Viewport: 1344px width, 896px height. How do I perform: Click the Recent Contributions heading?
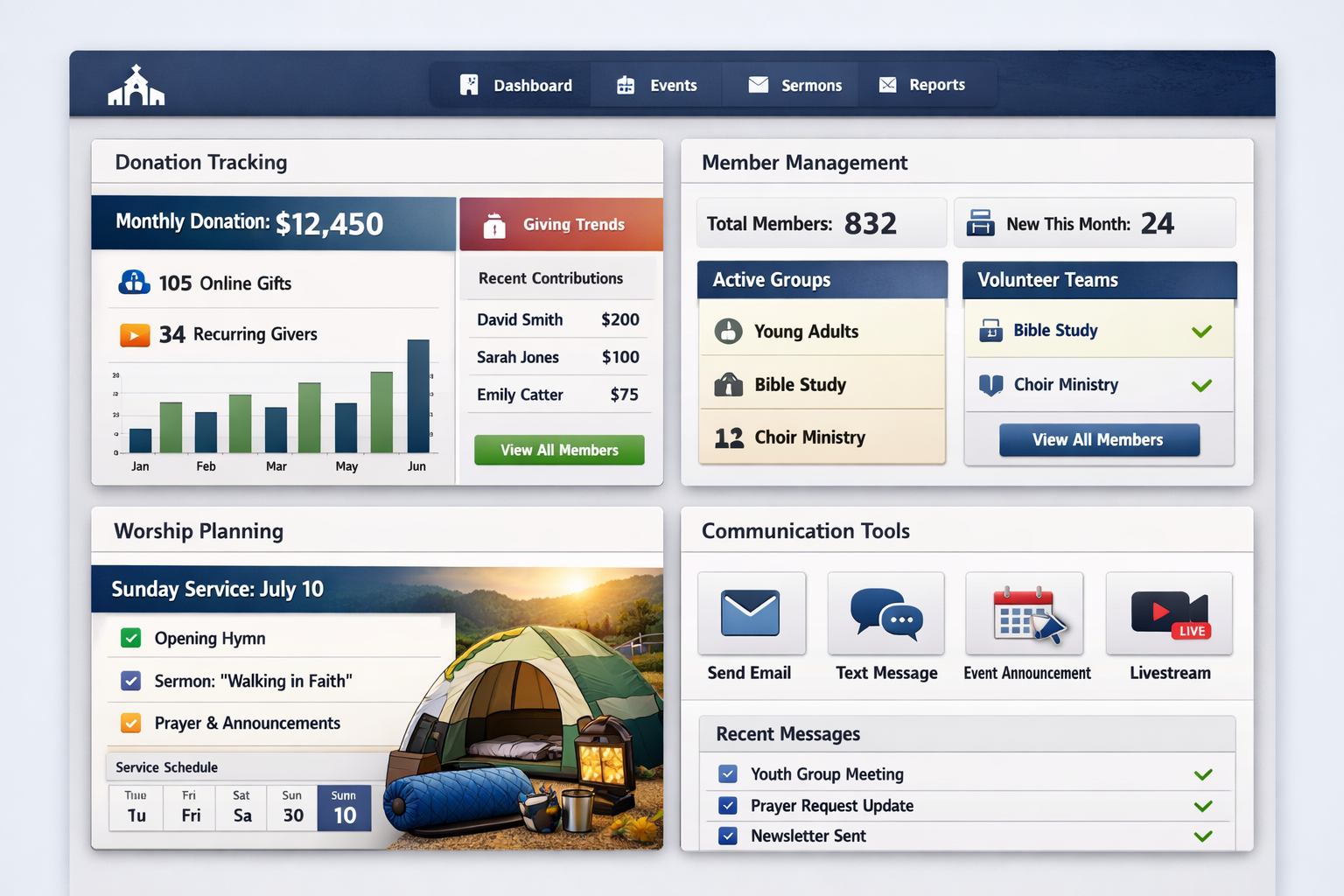coord(550,278)
